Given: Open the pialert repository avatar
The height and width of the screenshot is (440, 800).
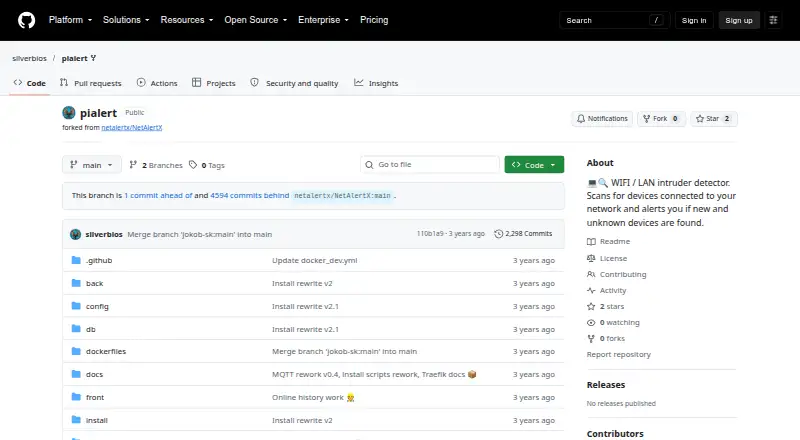Looking at the screenshot, I should [x=69, y=113].
